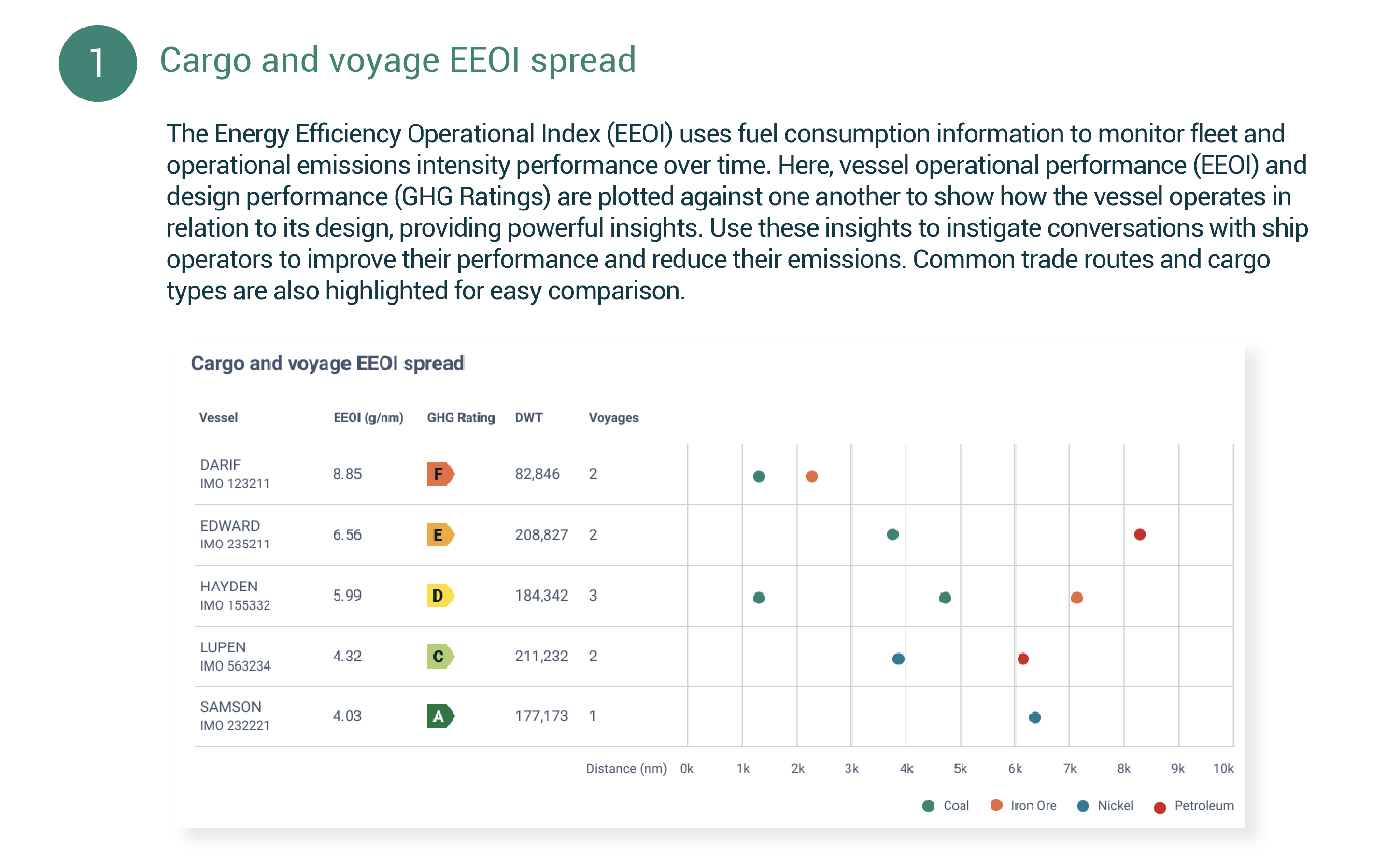Click the F GHG rating badge for DARIF

coord(440,474)
